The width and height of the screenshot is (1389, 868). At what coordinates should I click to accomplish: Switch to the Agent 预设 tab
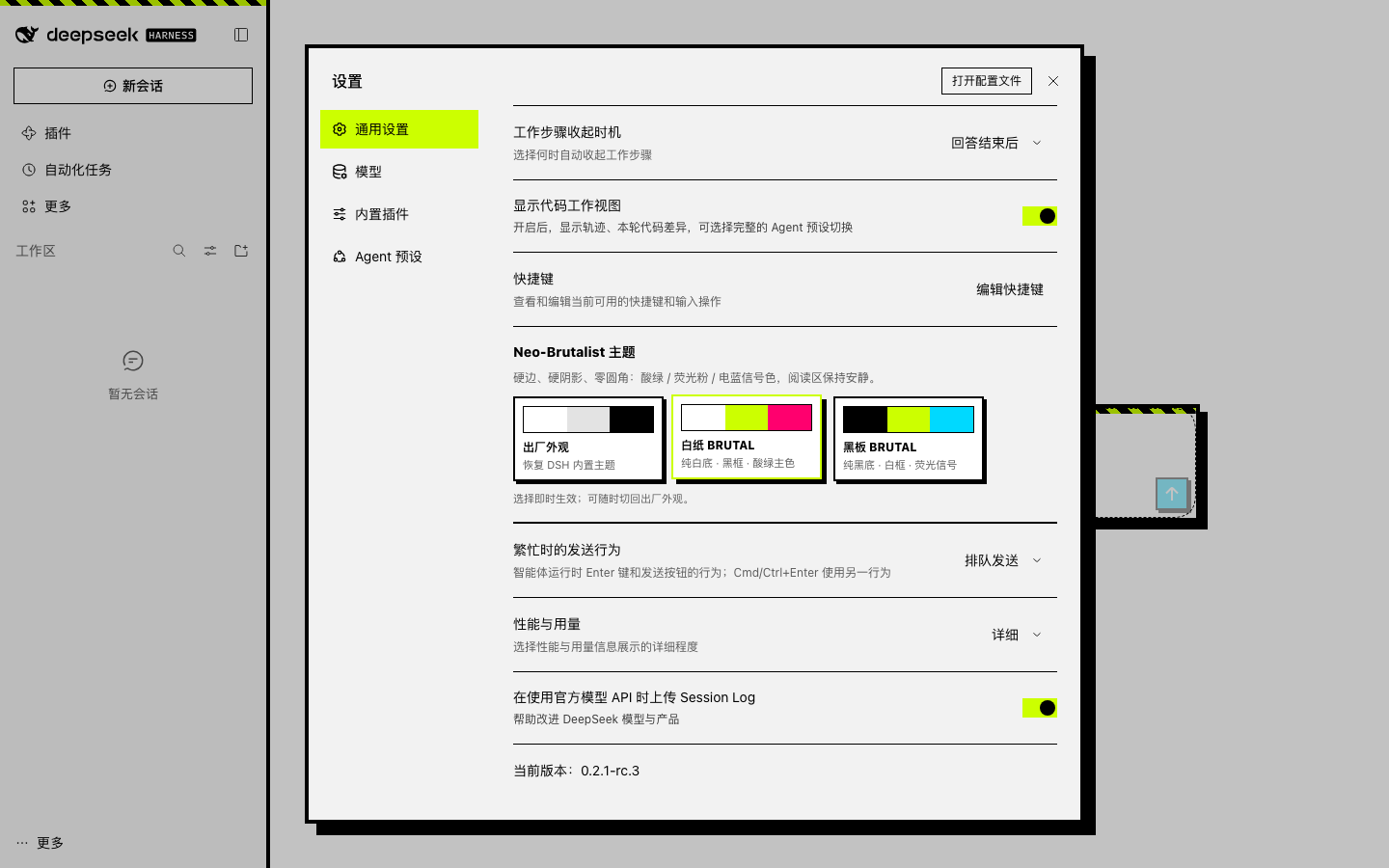pos(399,257)
